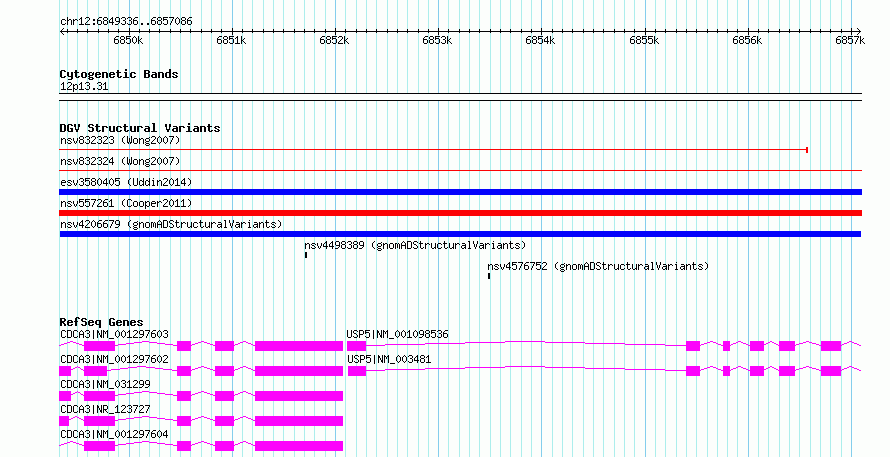The width and height of the screenshot is (890, 457).
Task: Open the nsv557261 (Cooper2011) variant label
Action: [x=126, y=203]
